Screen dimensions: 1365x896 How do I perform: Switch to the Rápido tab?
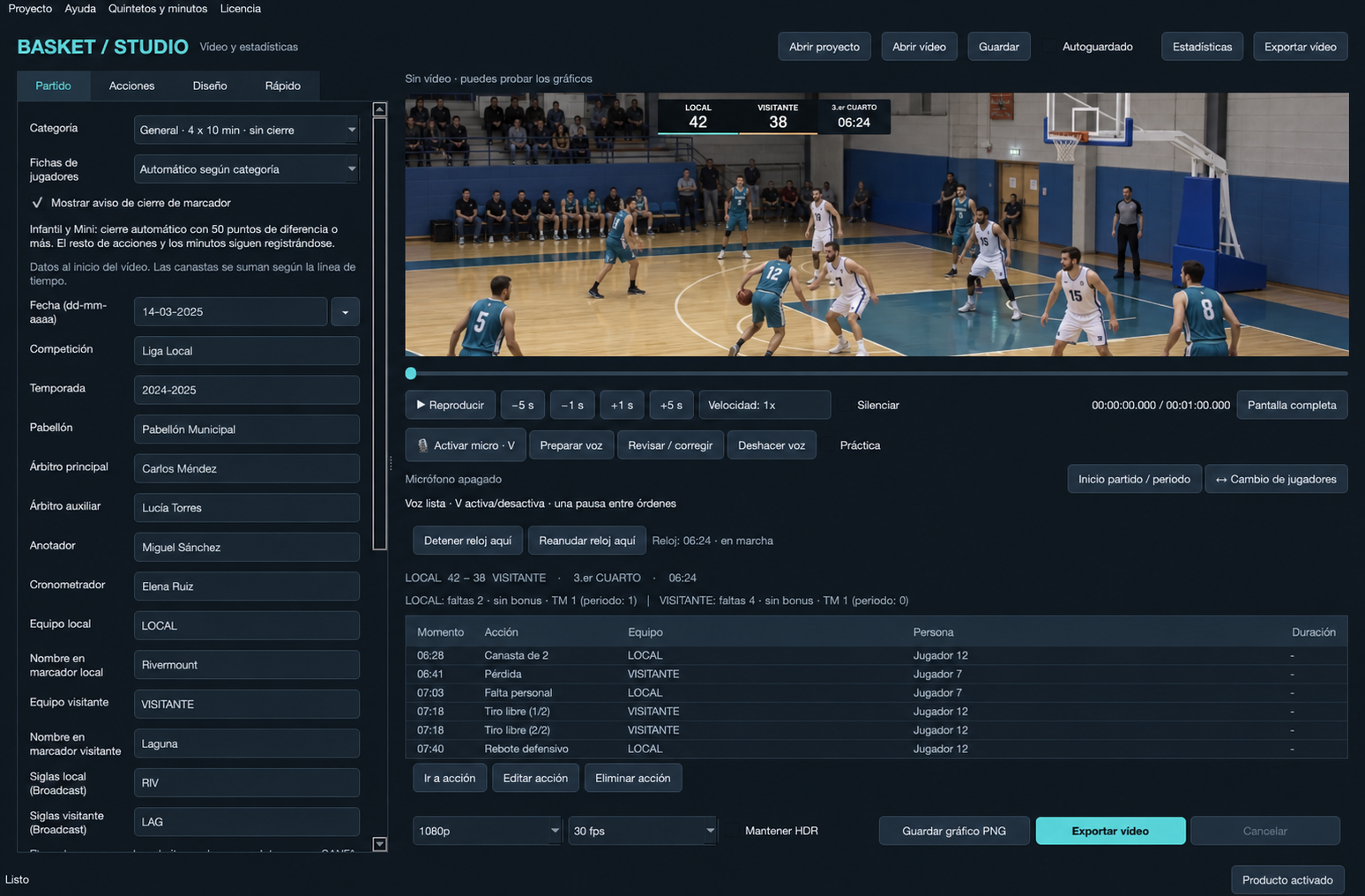tap(282, 86)
